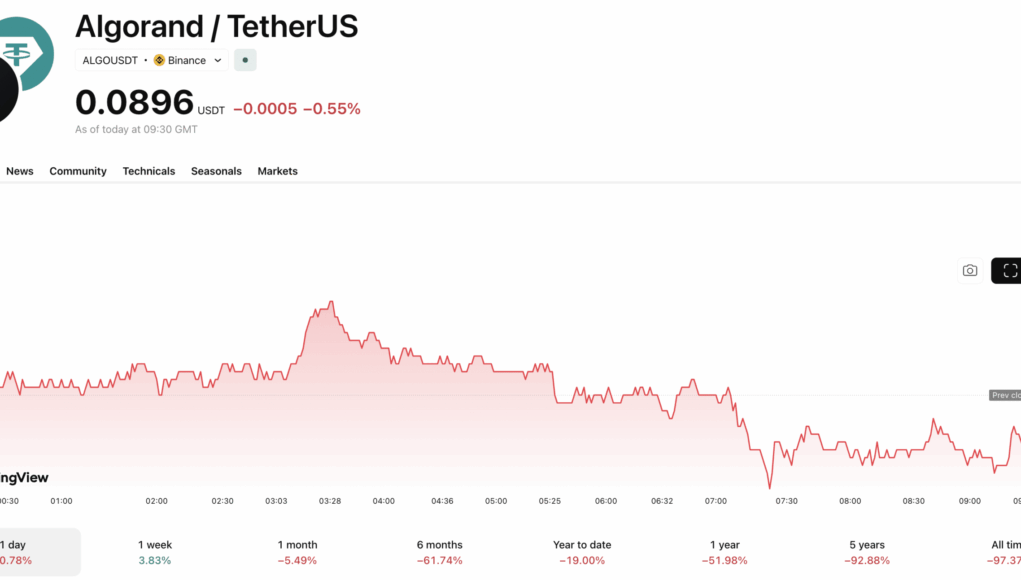This screenshot has width=1021, height=580.
Task: Go to the Technicals tab
Action: [x=149, y=171]
